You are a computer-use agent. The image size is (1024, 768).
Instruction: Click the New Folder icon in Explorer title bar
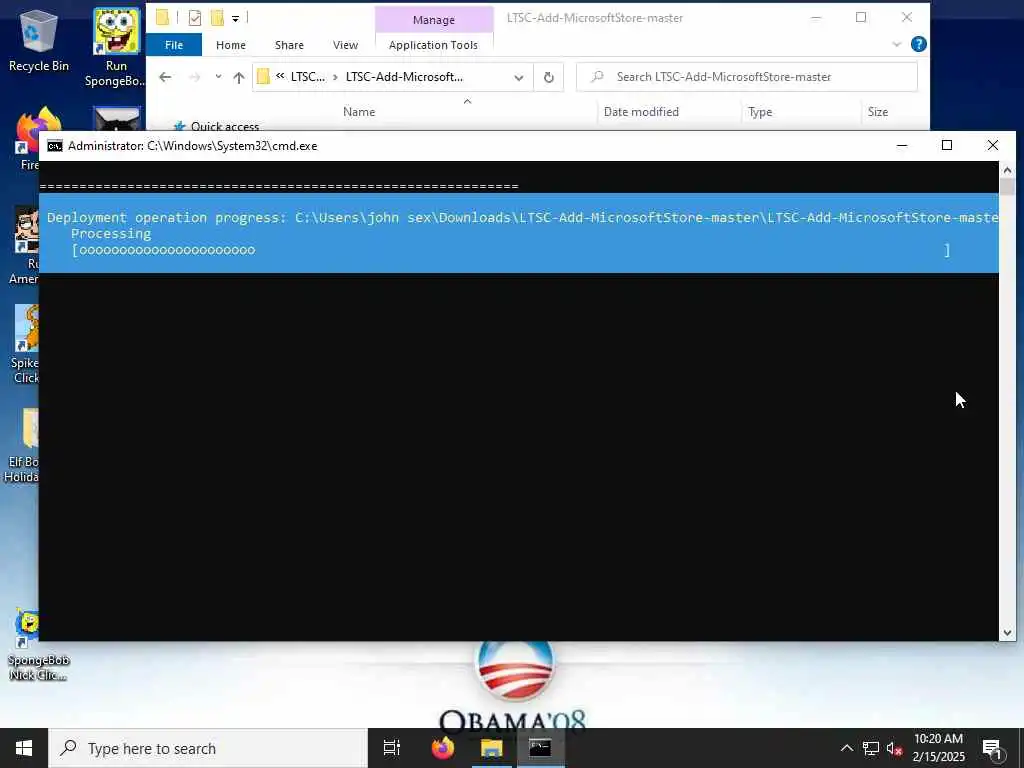tap(217, 18)
